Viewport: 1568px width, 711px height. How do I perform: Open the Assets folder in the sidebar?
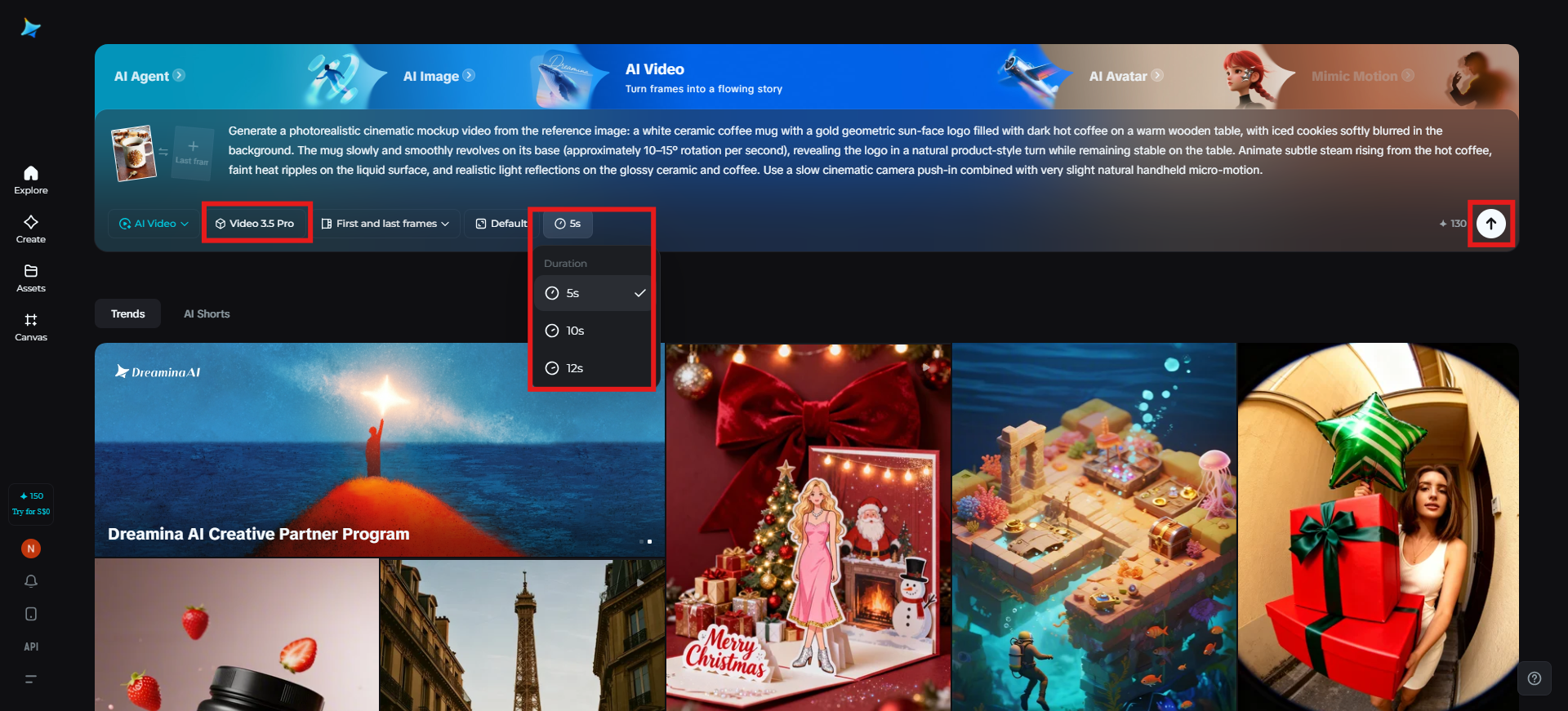point(31,278)
